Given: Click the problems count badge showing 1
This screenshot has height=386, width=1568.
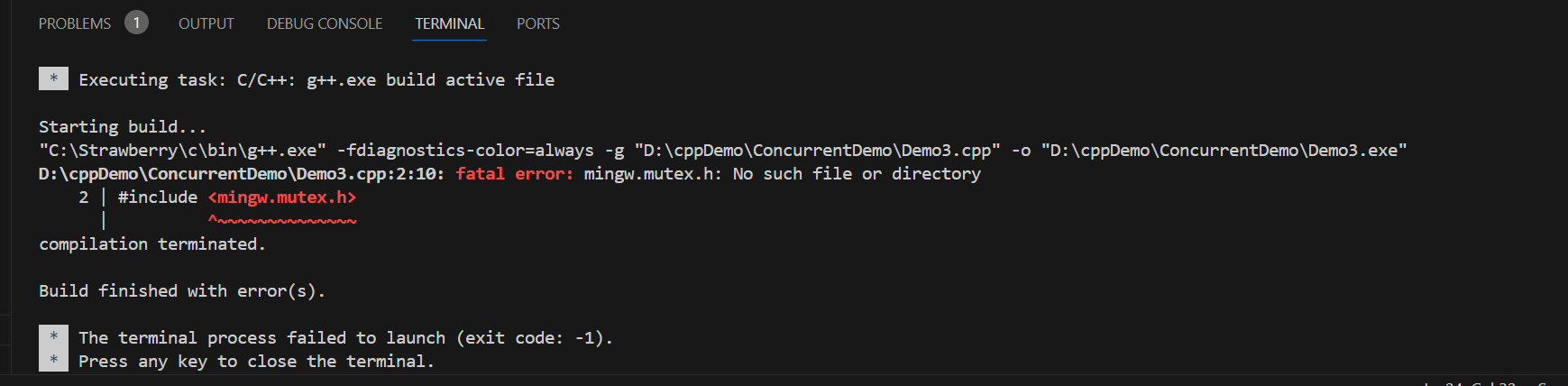Looking at the screenshot, I should (136, 23).
